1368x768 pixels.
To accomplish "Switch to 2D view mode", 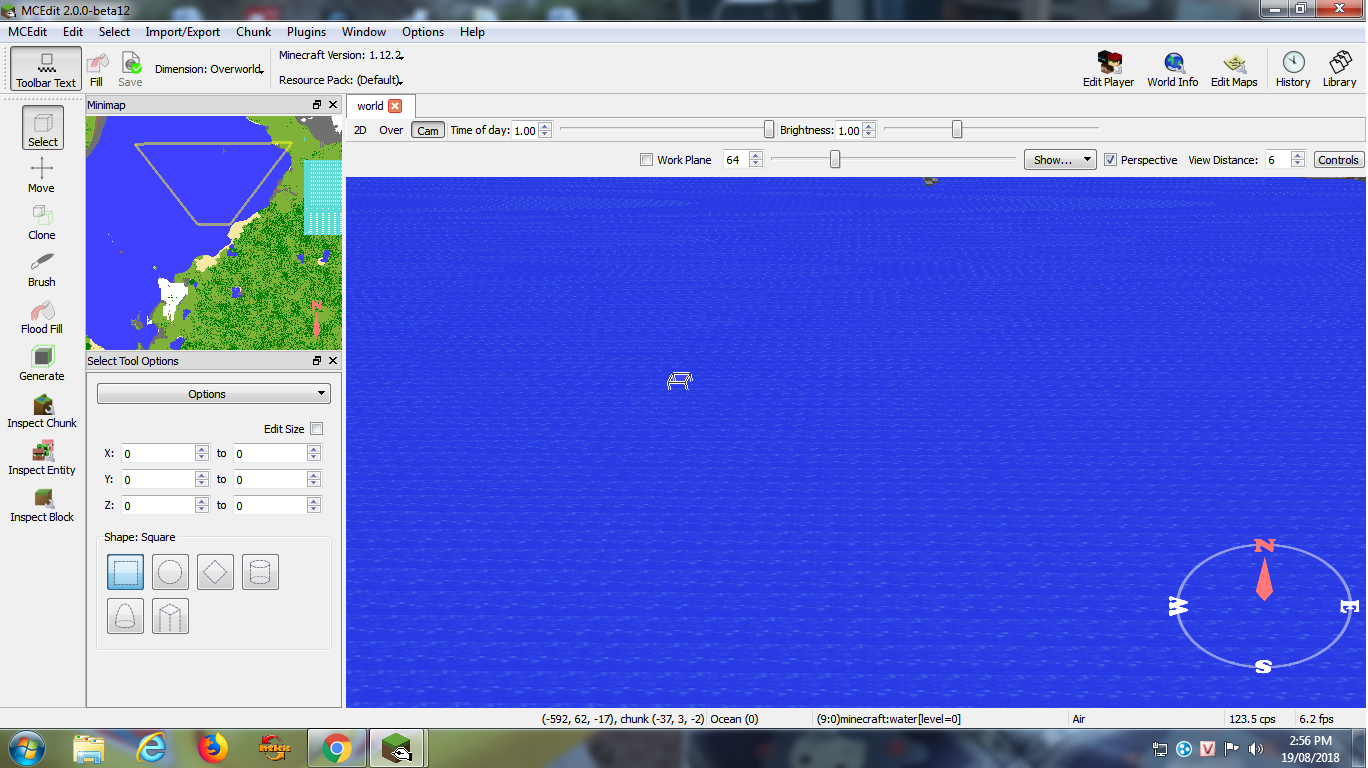I will coord(360,130).
